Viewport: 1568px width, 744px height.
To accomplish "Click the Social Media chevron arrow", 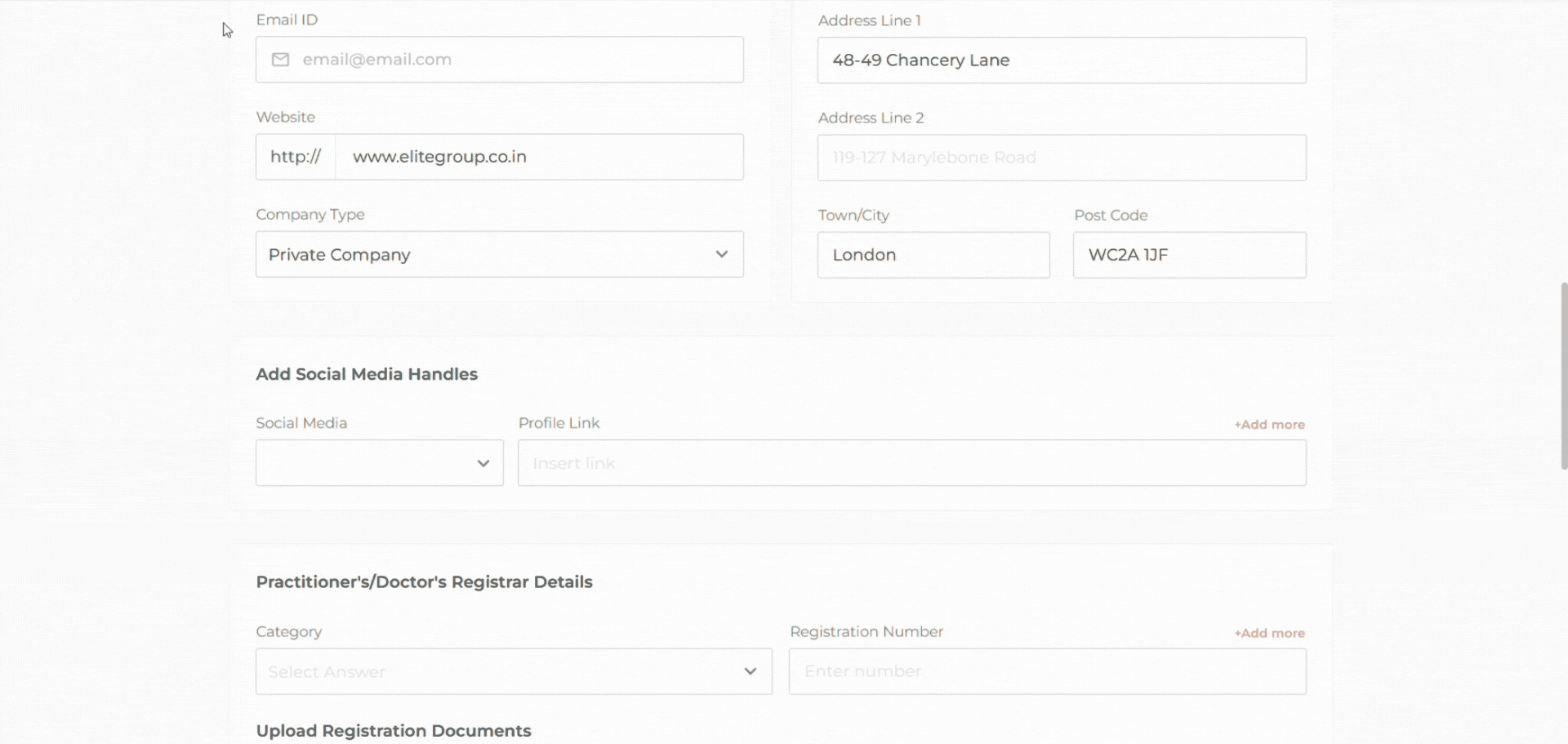I will tap(483, 463).
